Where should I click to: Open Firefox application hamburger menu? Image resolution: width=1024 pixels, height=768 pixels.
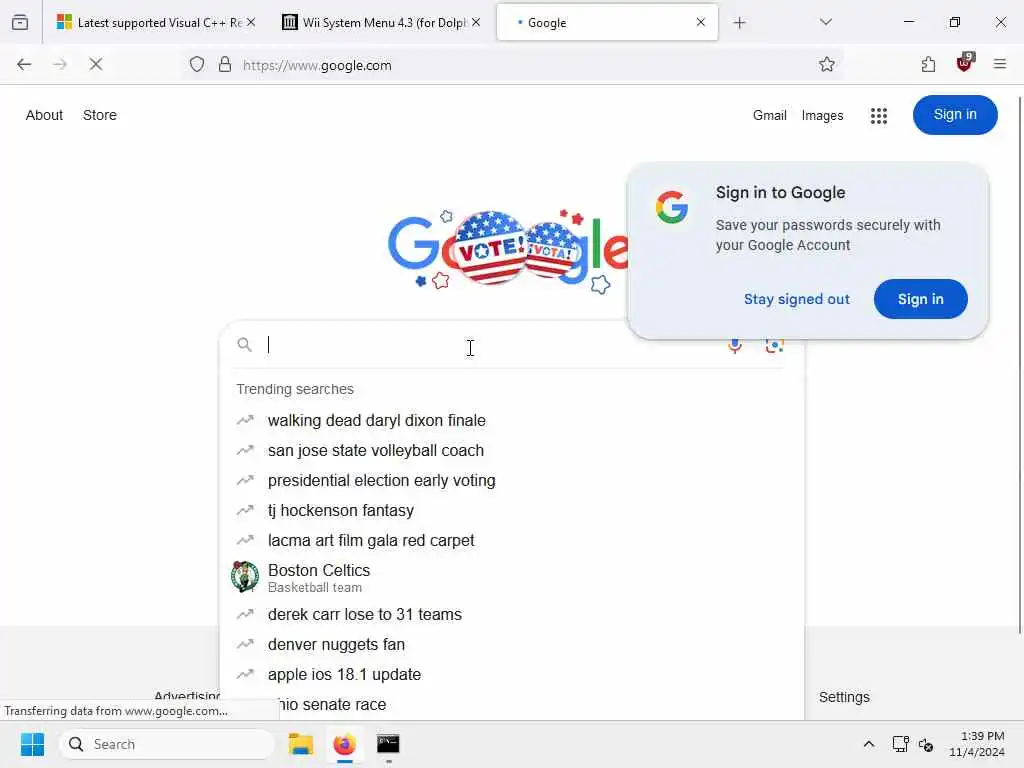click(1000, 64)
